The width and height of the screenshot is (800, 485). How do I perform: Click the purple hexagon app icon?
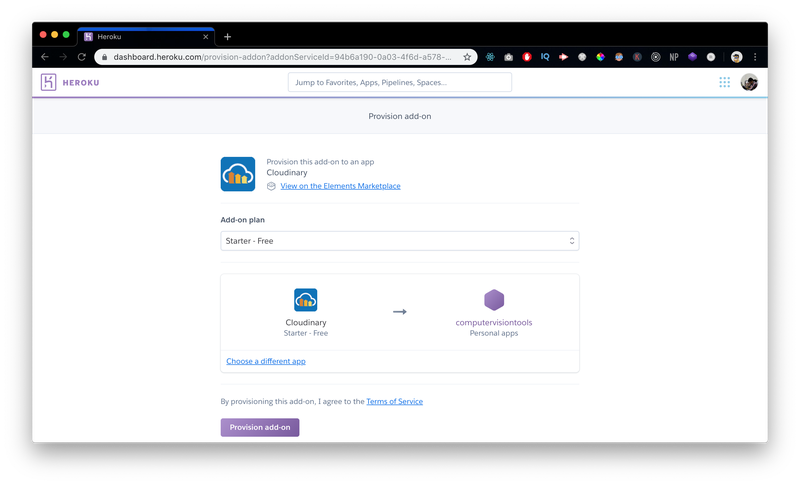[494, 300]
